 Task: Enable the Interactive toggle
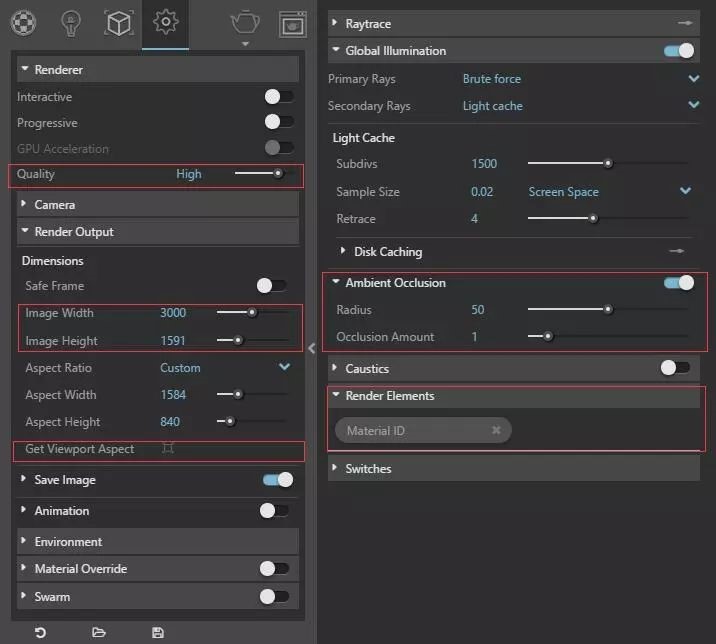pos(278,97)
